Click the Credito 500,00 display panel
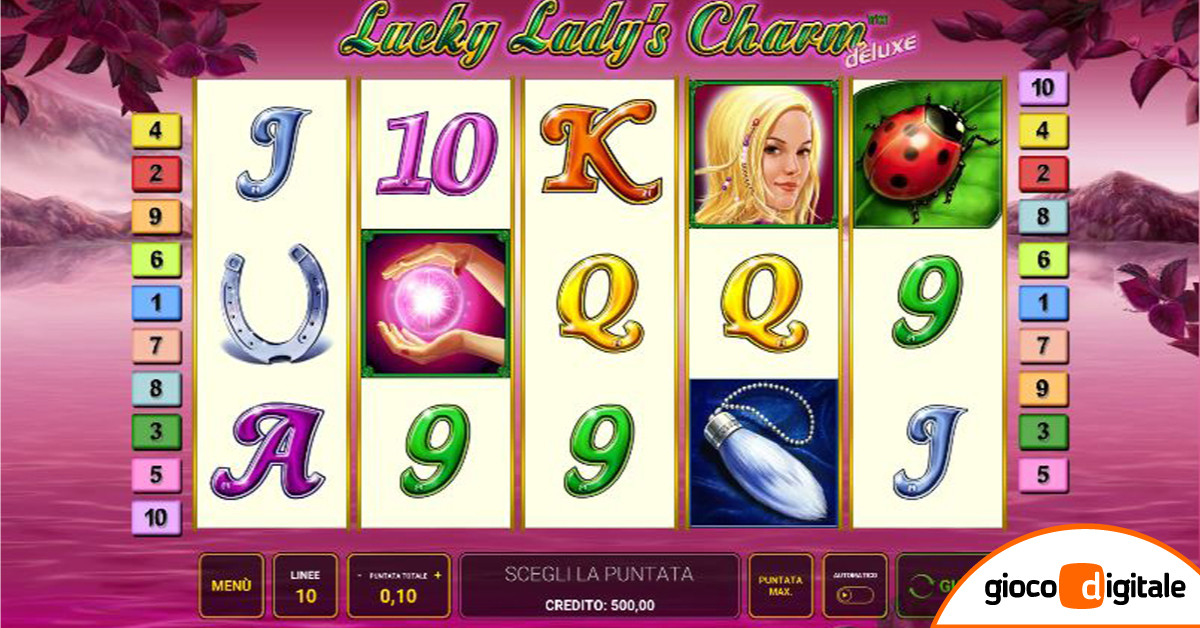Viewport: 1200px width, 628px height. click(x=599, y=585)
